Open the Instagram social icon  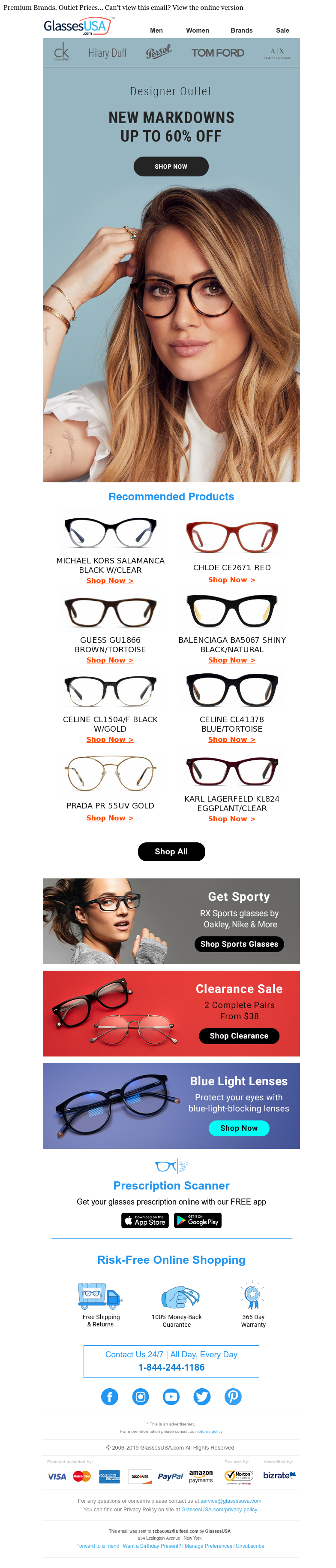click(x=140, y=1396)
